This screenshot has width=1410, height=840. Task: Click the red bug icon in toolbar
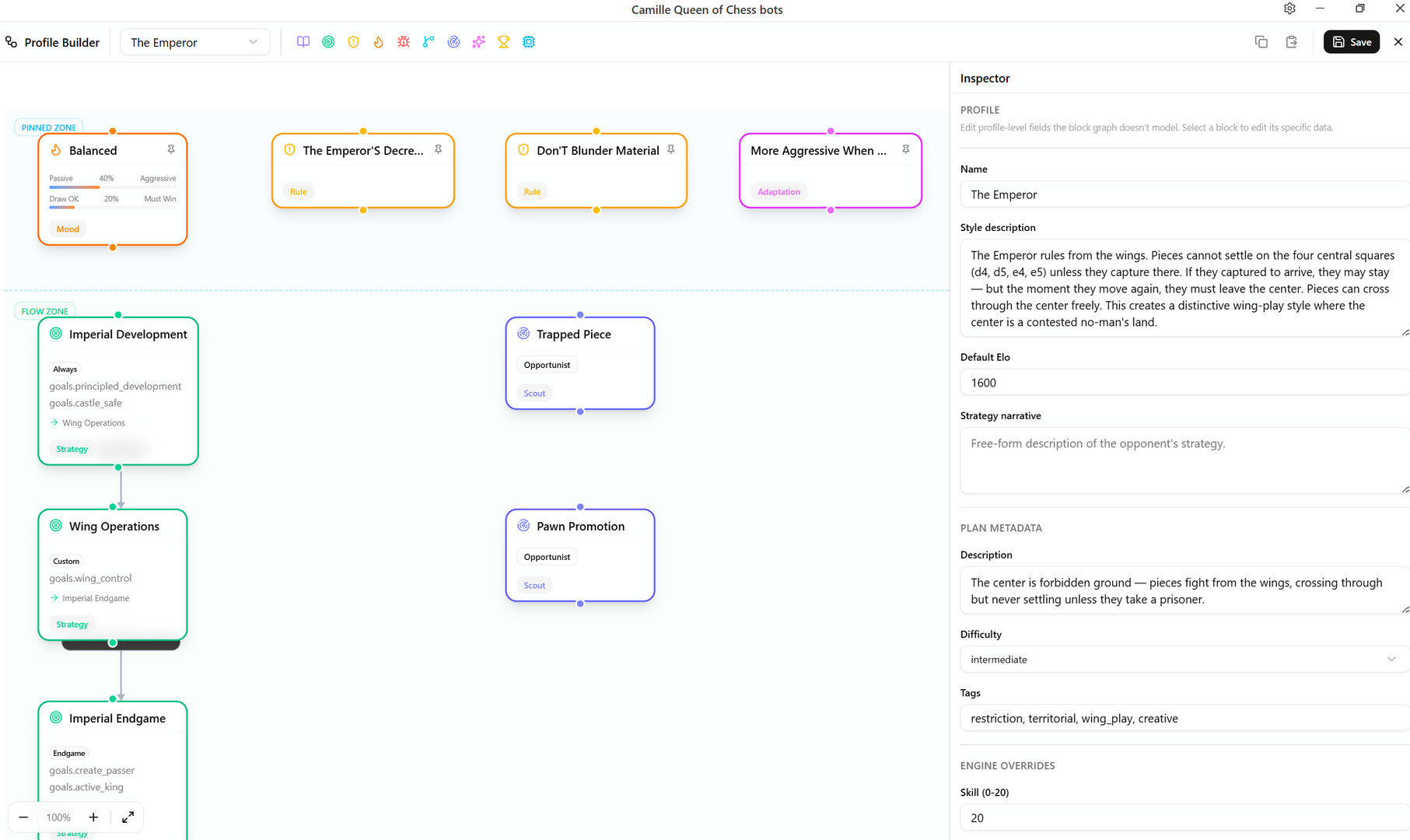tap(404, 42)
